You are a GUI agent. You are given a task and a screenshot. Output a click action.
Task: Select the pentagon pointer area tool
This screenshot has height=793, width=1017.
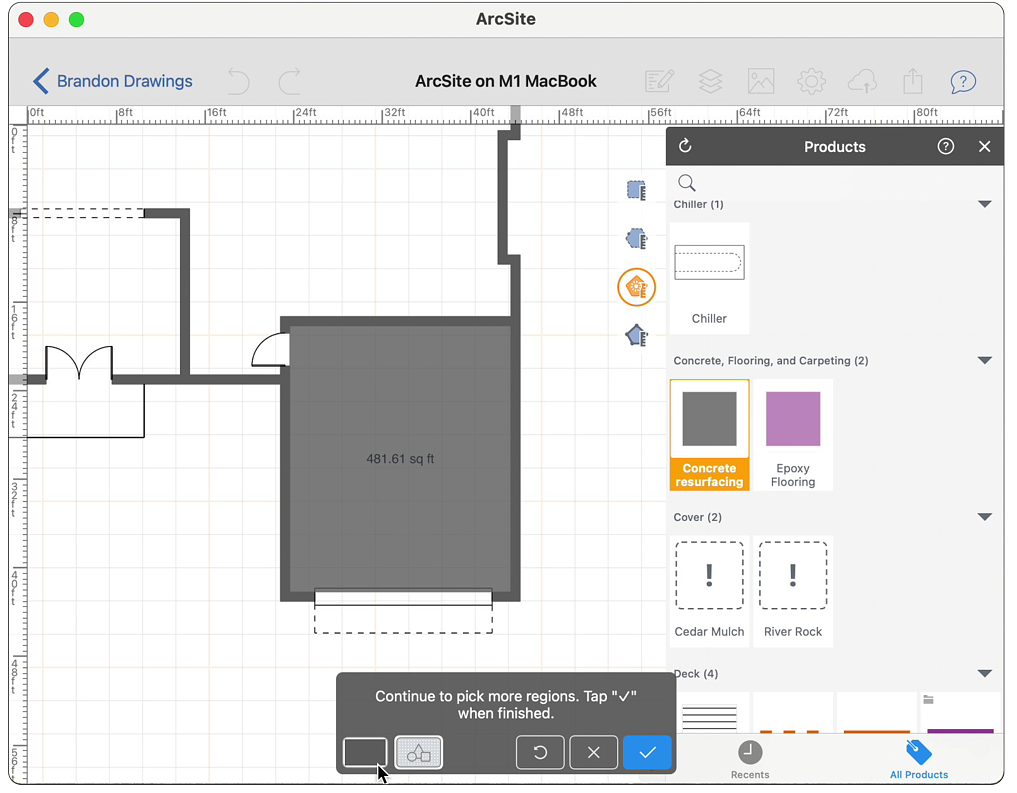pyautogui.click(x=636, y=335)
